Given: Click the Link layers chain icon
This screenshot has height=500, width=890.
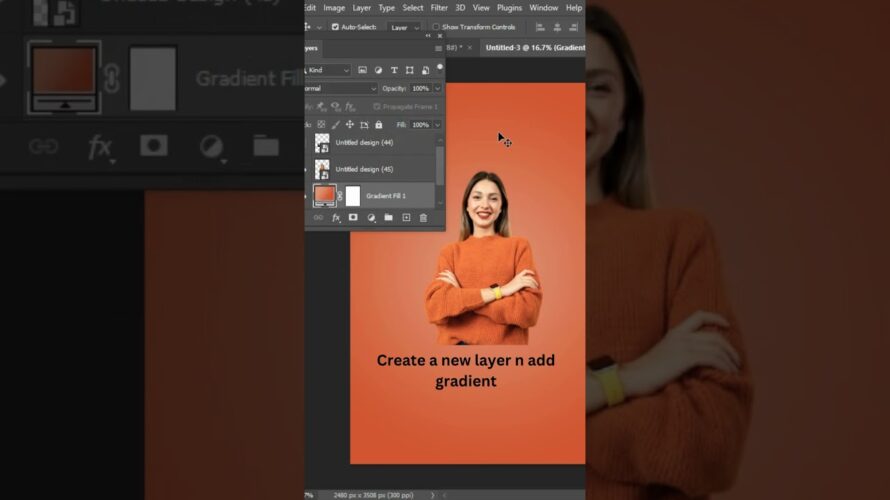Looking at the screenshot, I should coord(318,217).
